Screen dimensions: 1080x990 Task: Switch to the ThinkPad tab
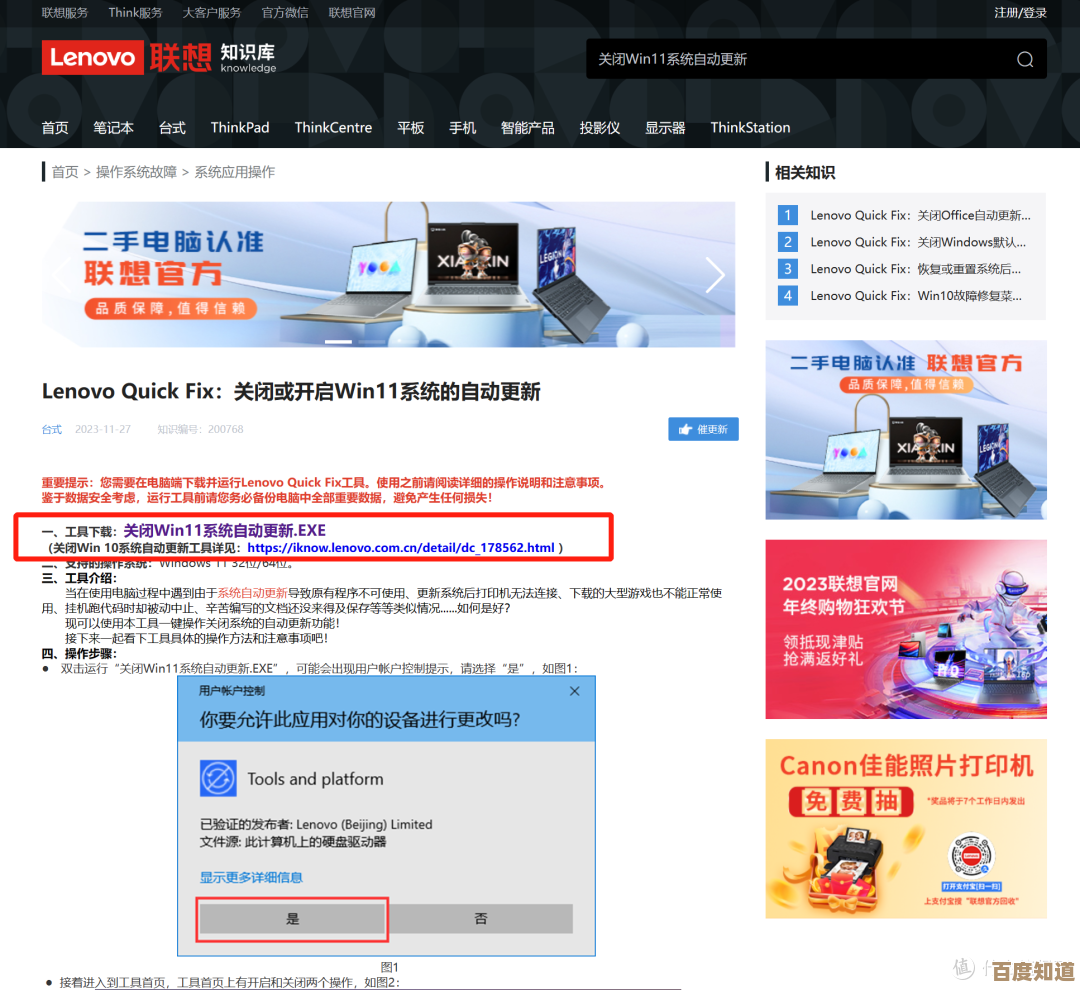[240, 127]
